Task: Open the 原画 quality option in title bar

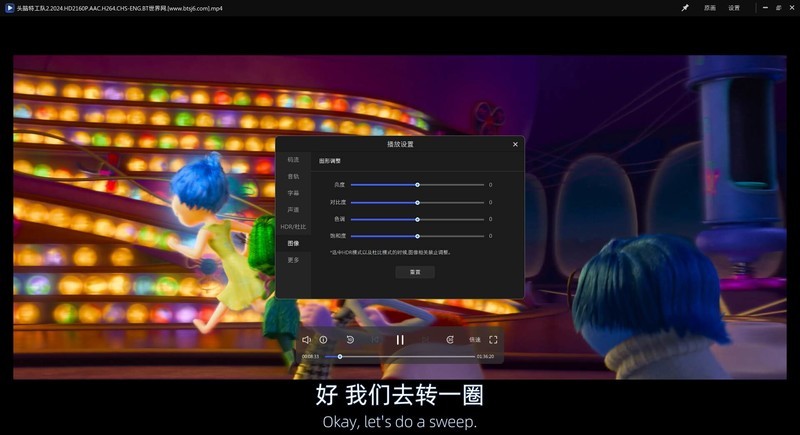Action: (x=710, y=8)
